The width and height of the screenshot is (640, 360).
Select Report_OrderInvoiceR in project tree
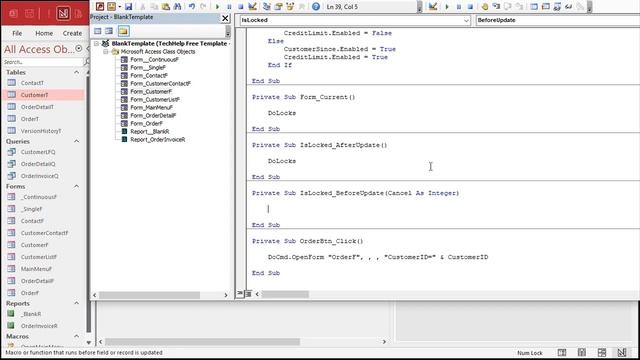coord(158,140)
